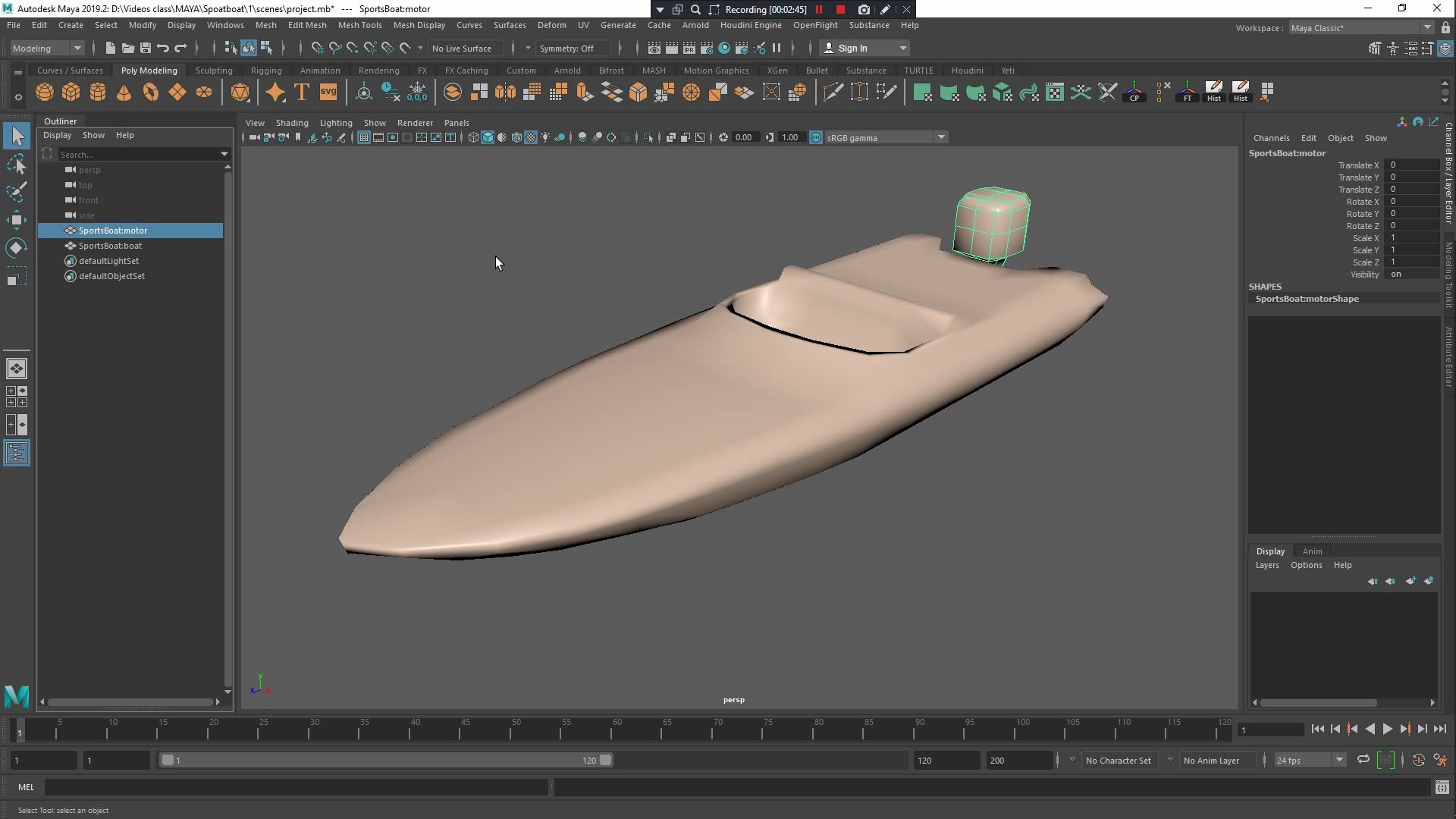Toggle the Outliner panel layout button
The width and height of the screenshot is (1456, 819).
[16, 453]
